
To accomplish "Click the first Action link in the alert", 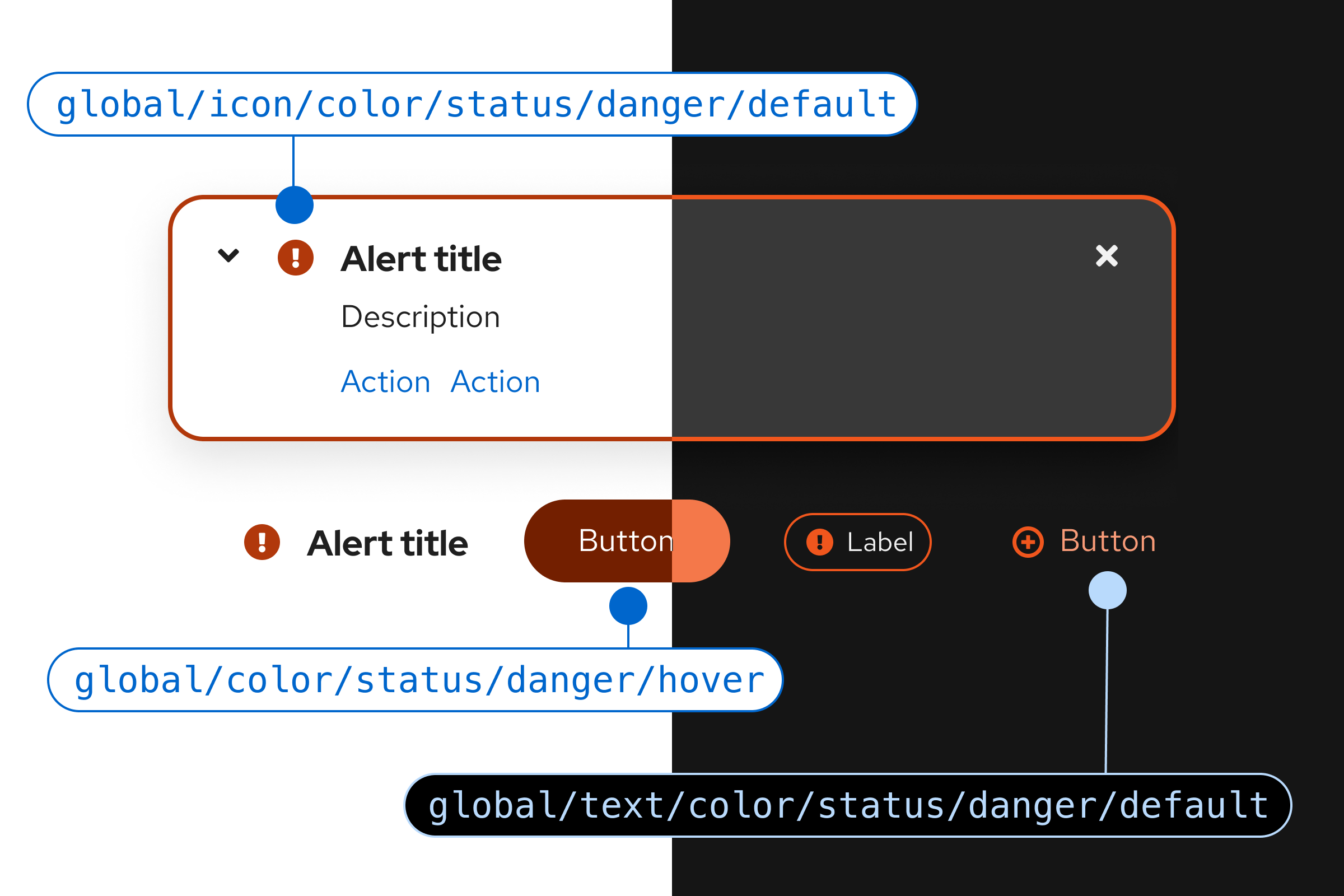I will 386,382.
